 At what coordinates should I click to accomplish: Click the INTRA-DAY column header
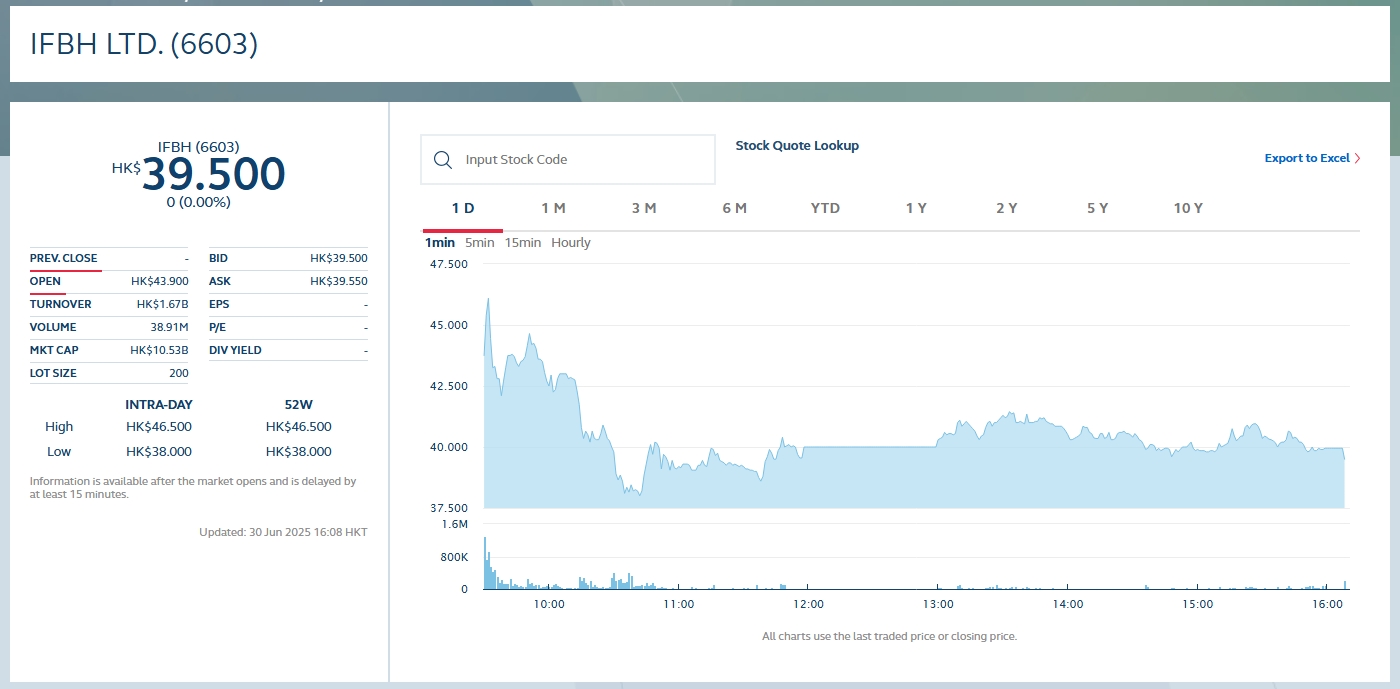pos(159,405)
